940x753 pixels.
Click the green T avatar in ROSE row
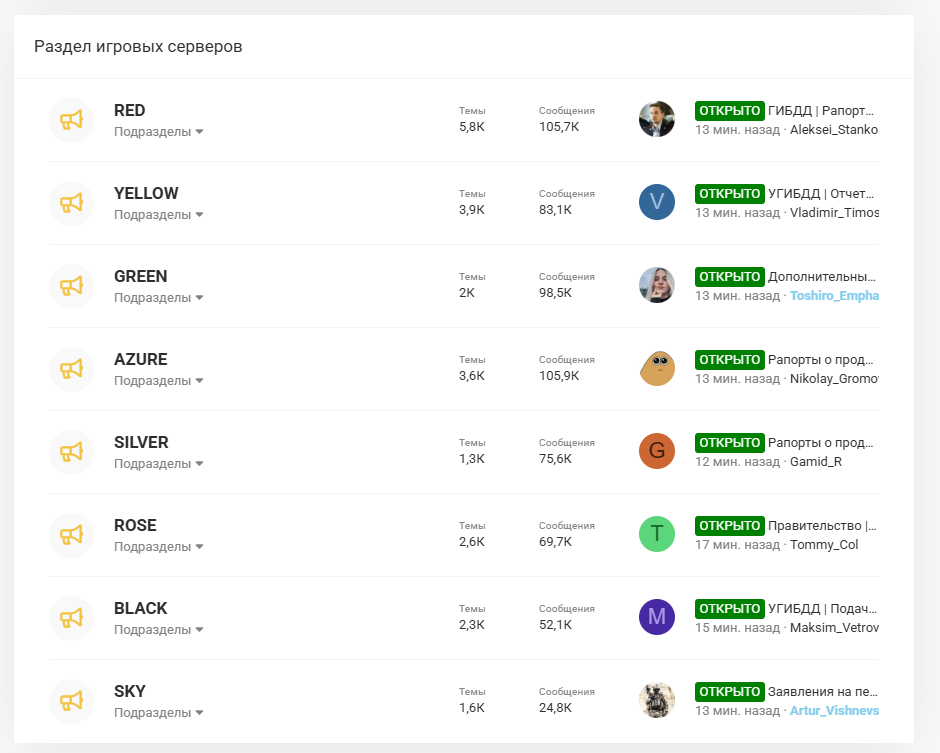[x=656, y=535]
